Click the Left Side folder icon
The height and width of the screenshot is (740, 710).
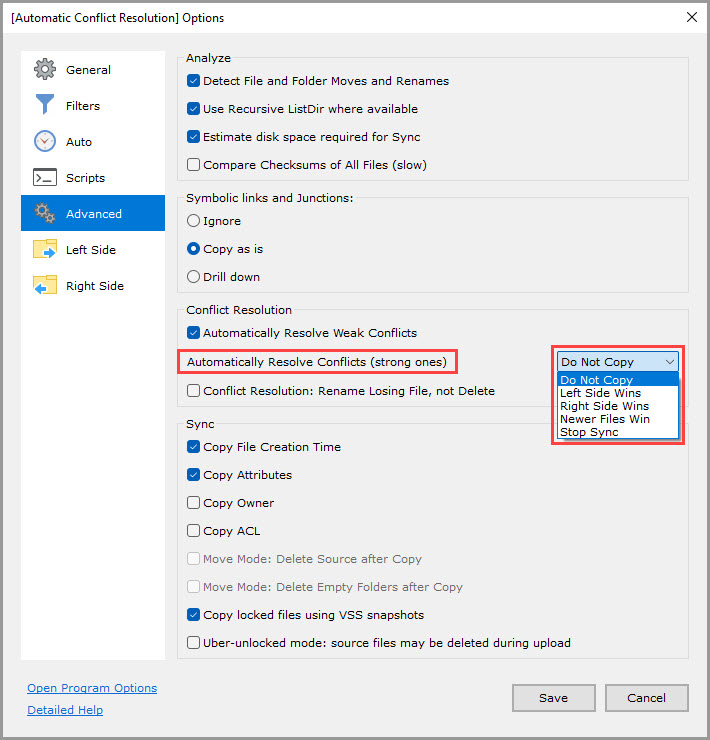click(x=45, y=249)
